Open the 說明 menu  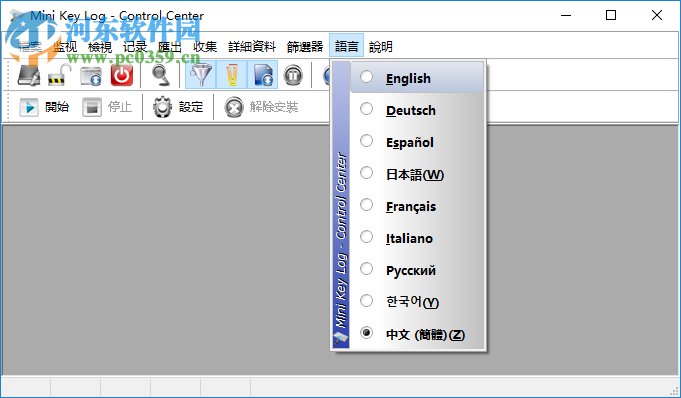[381, 46]
